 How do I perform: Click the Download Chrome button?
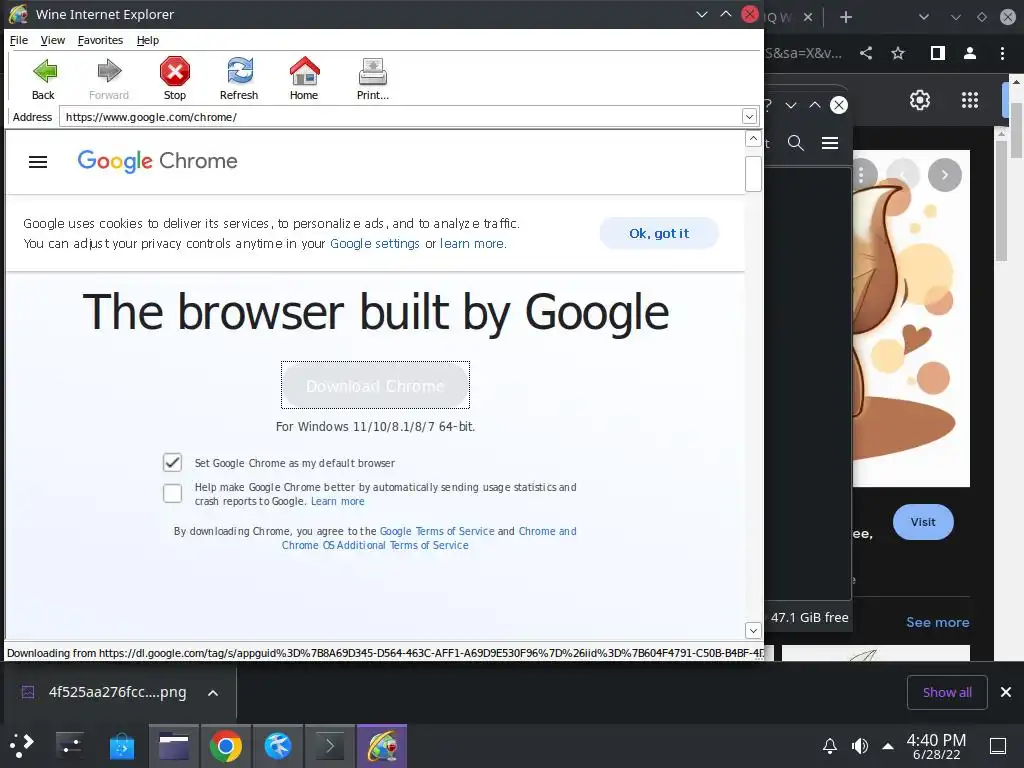click(375, 385)
